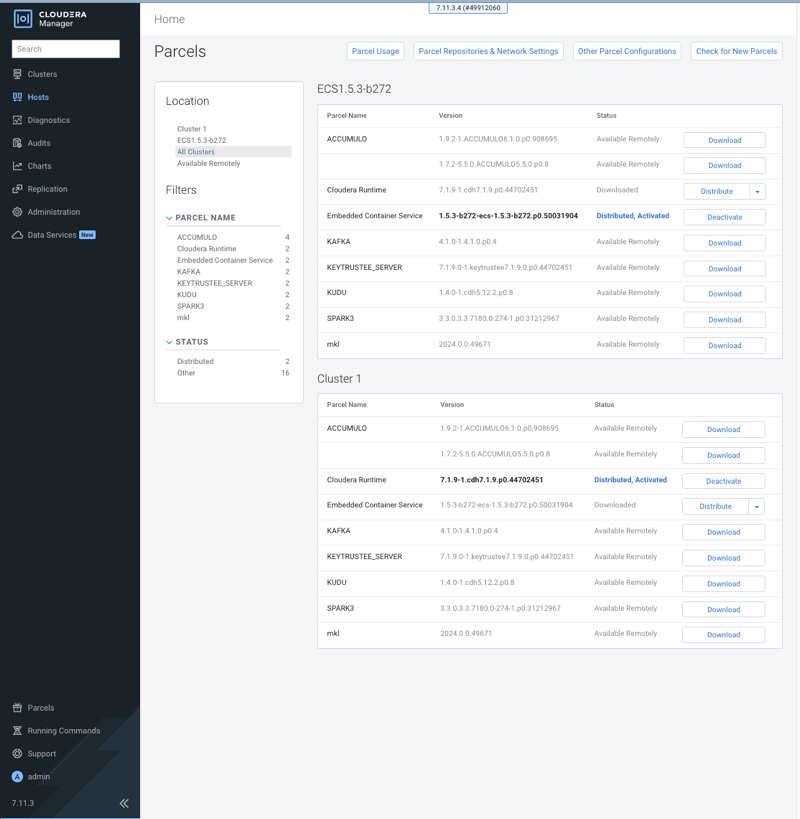Open Running Commands in sidebar
The height and width of the screenshot is (819, 800).
(x=63, y=731)
